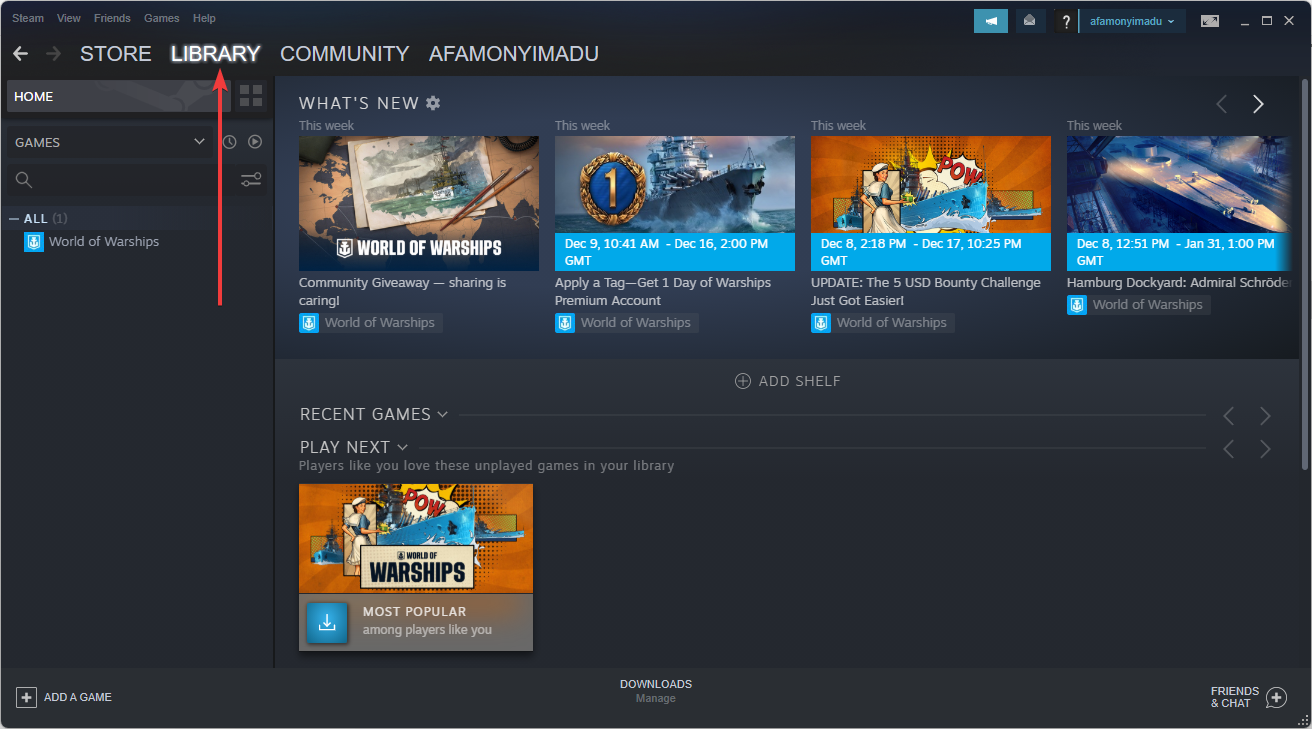Click game icon under Apply a Tag

click(565, 323)
